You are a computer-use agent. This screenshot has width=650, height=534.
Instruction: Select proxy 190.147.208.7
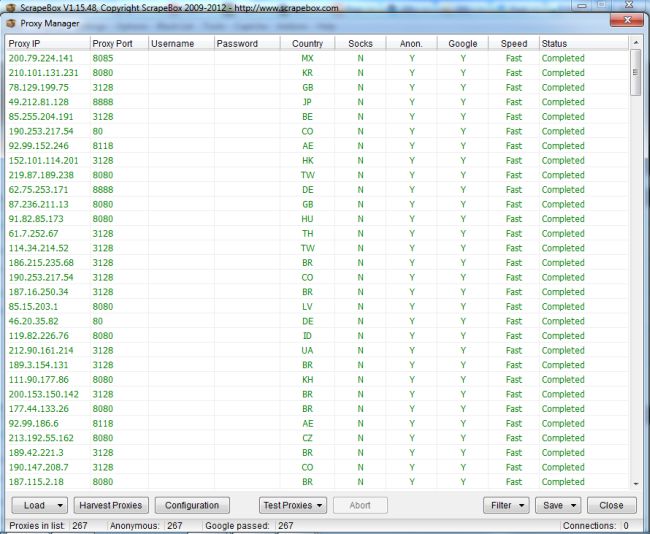point(318,467)
